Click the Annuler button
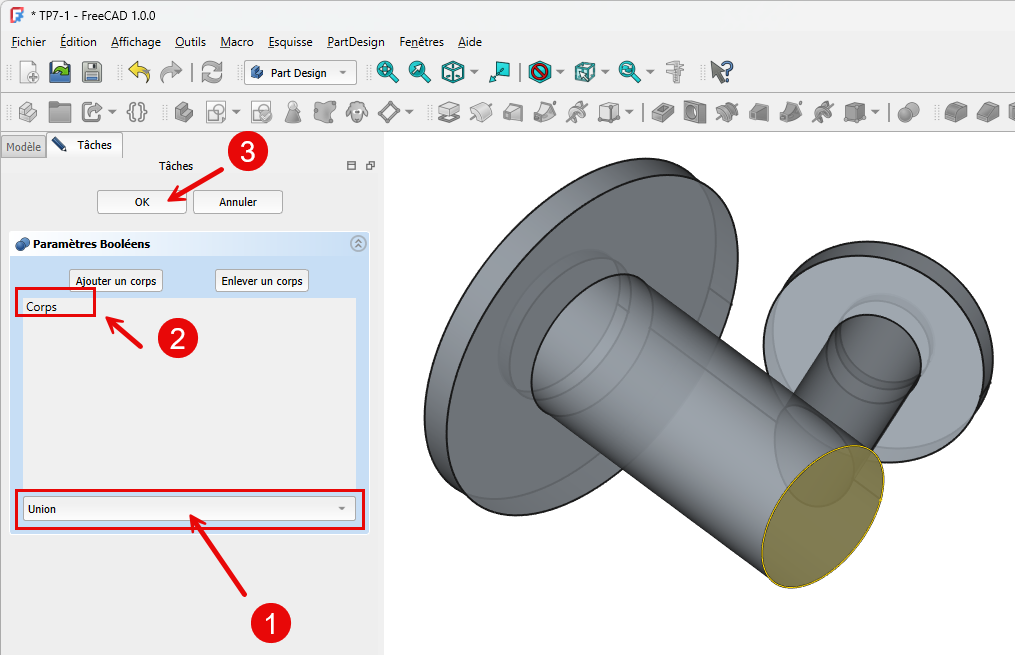Image resolution: width=1015 pixels, height=655 pixels. tap(238, 202)
